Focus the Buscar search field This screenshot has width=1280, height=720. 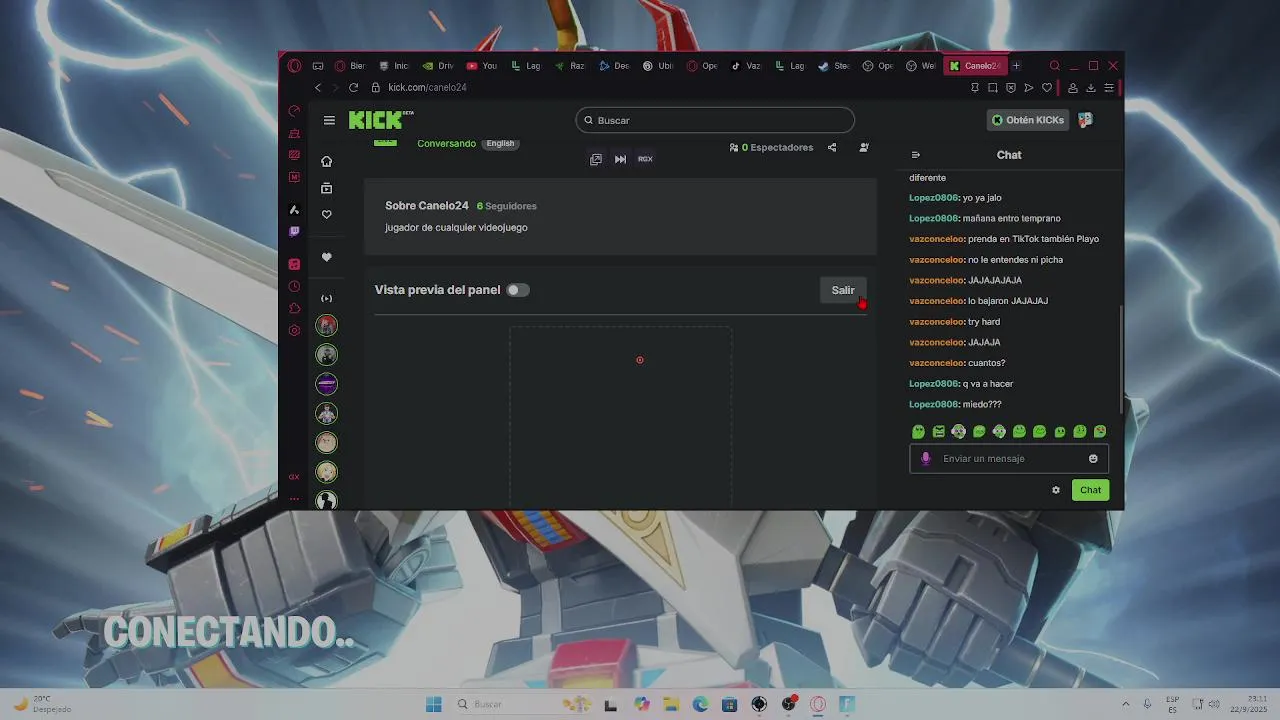pos(715,120)
